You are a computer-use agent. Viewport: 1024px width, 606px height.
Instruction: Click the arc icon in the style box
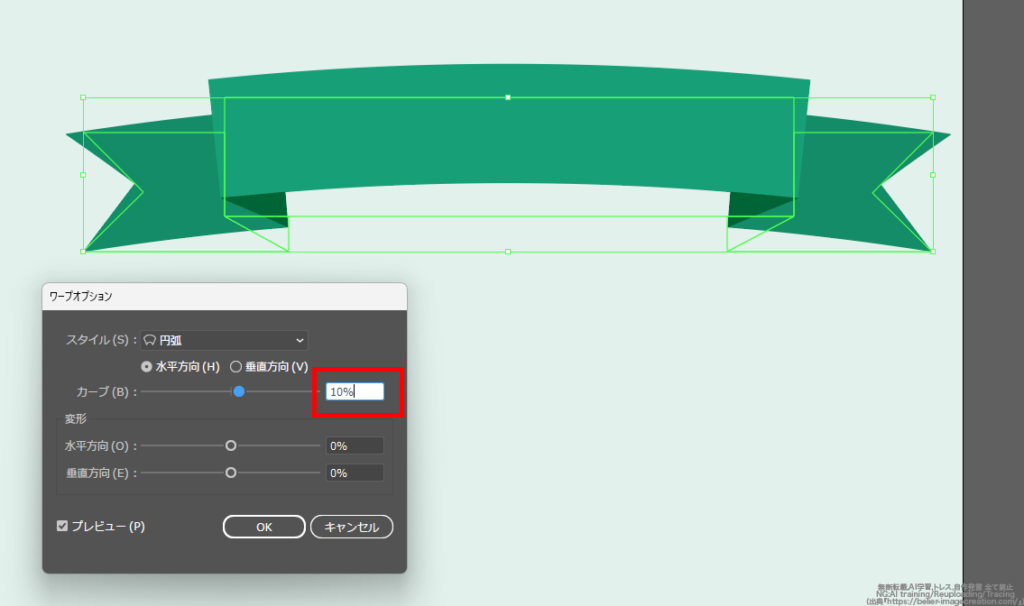151,340
